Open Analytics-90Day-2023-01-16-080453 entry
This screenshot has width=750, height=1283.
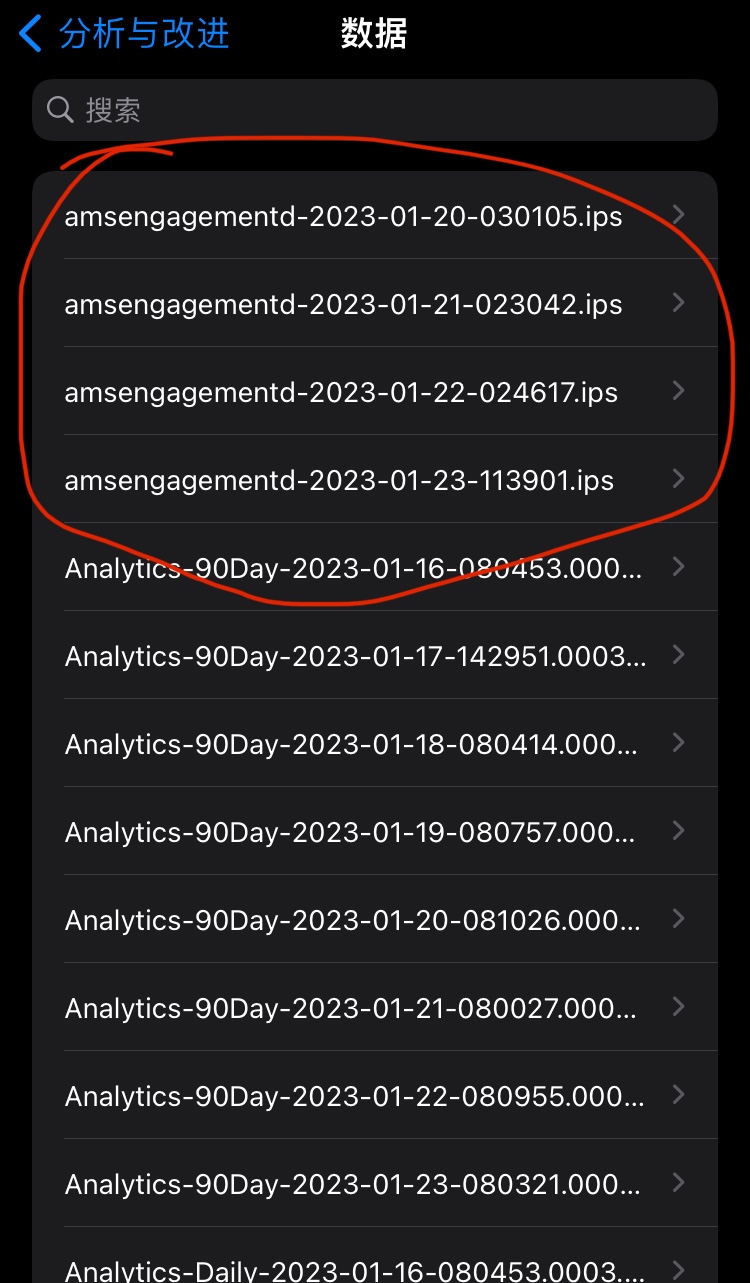pos(353,568)
